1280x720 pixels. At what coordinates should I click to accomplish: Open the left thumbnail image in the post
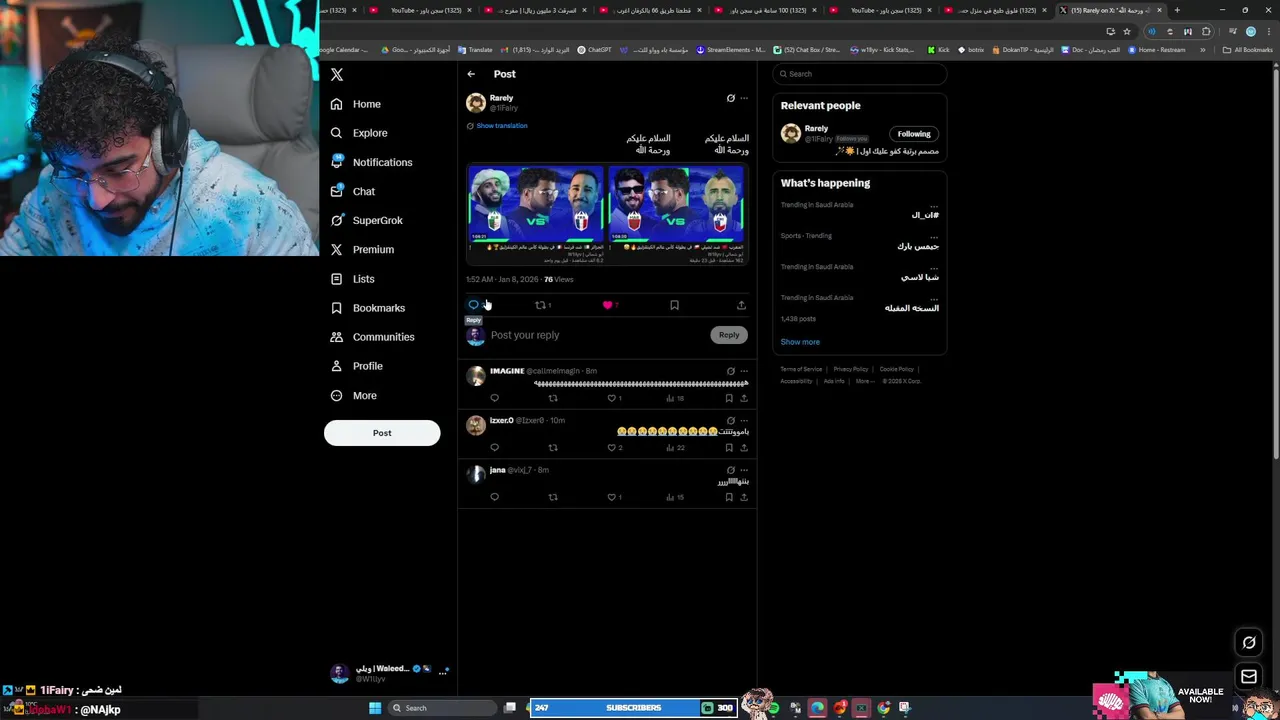coord(536,214)
